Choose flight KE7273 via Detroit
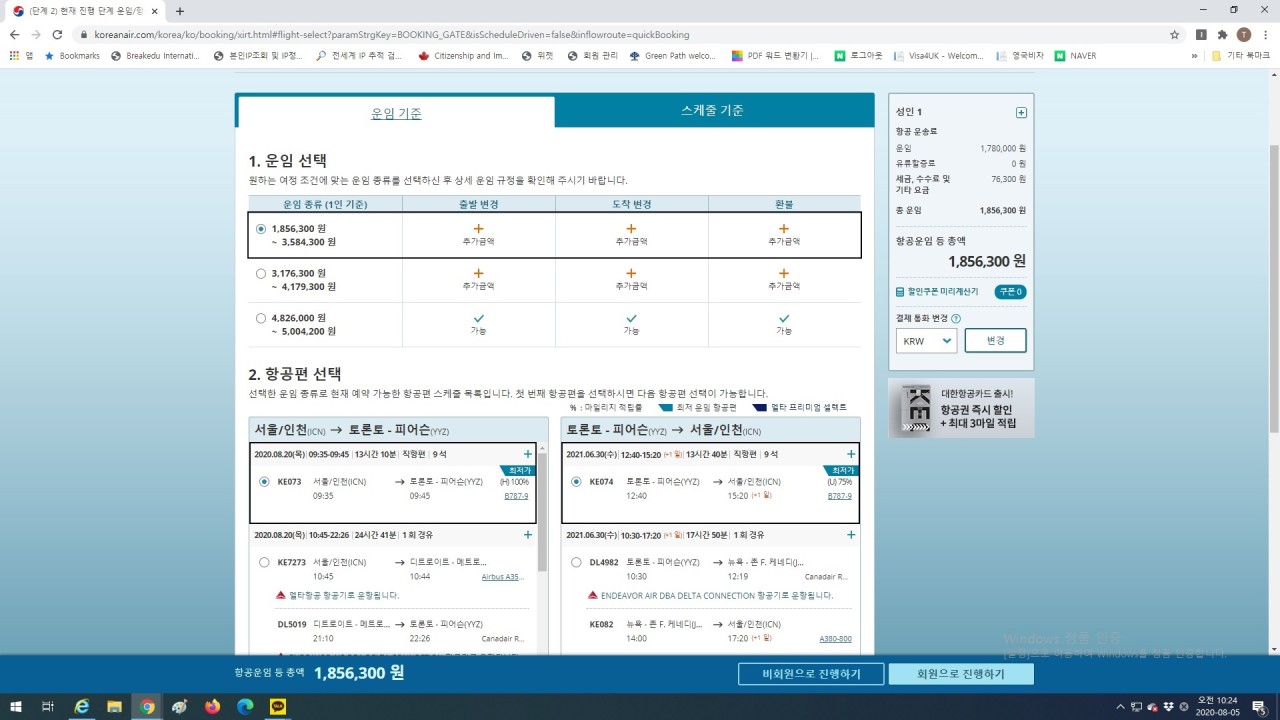 (264, 562)
